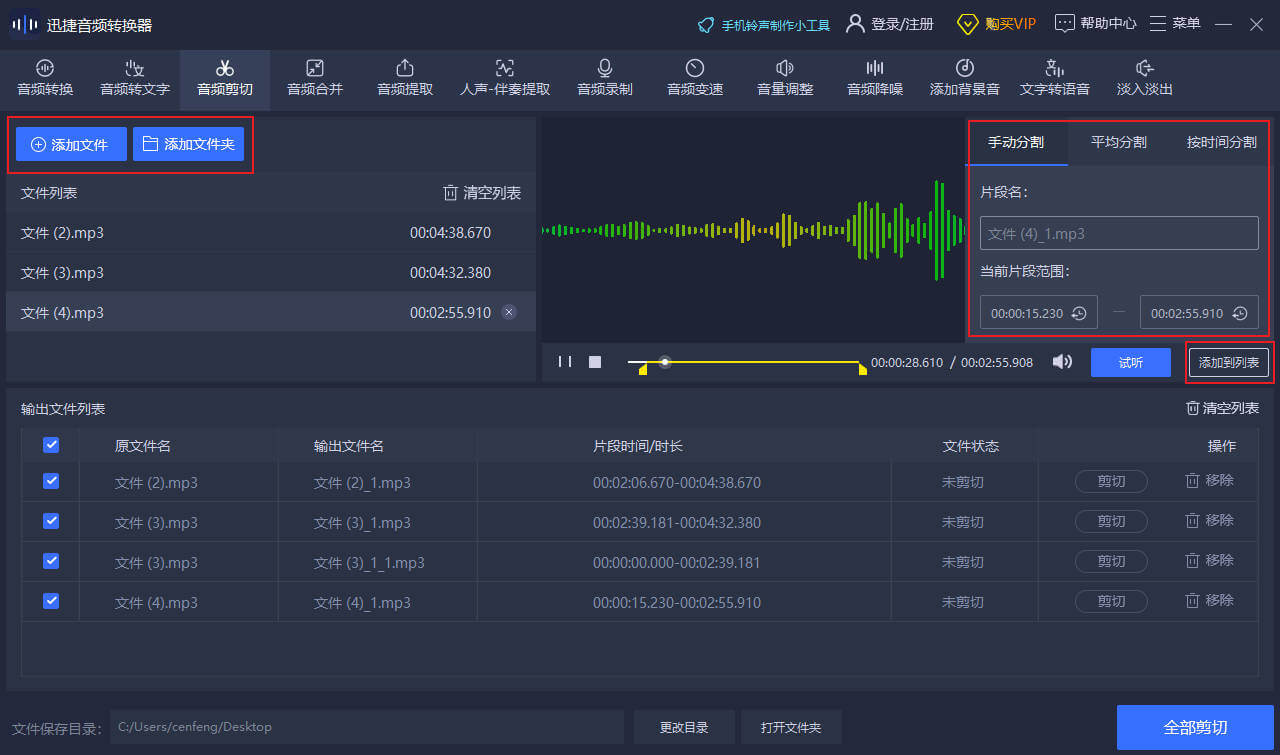Reset the segment start time 00:00:15.230

point(1079,313)
